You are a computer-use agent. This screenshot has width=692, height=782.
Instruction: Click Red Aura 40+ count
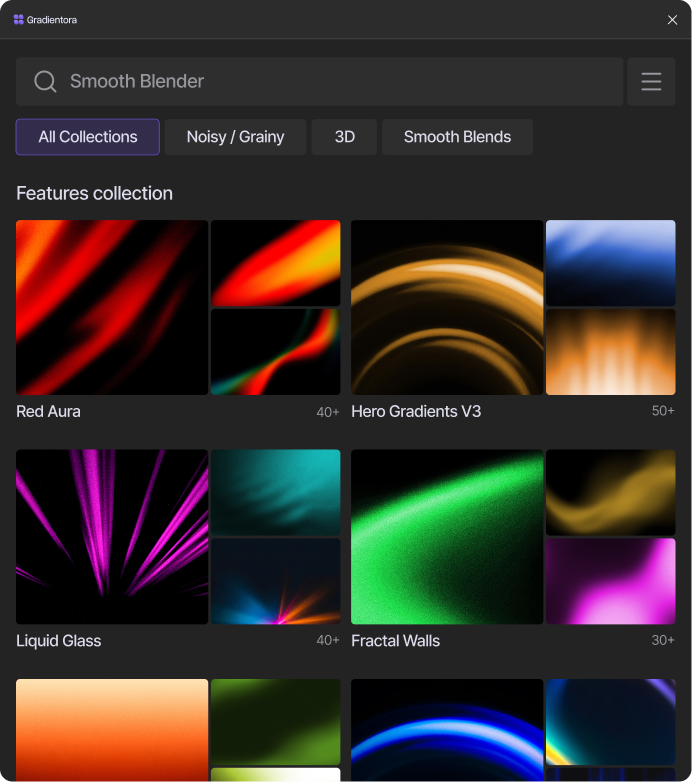point(328,412)
